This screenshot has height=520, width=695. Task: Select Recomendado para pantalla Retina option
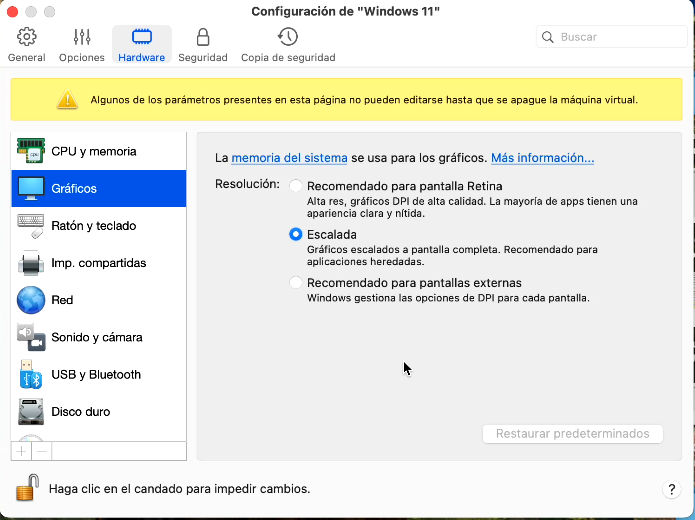point(296,186)
